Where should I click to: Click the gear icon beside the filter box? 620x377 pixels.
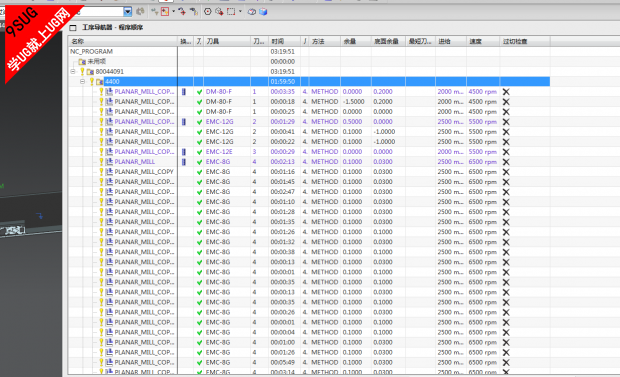140,12
